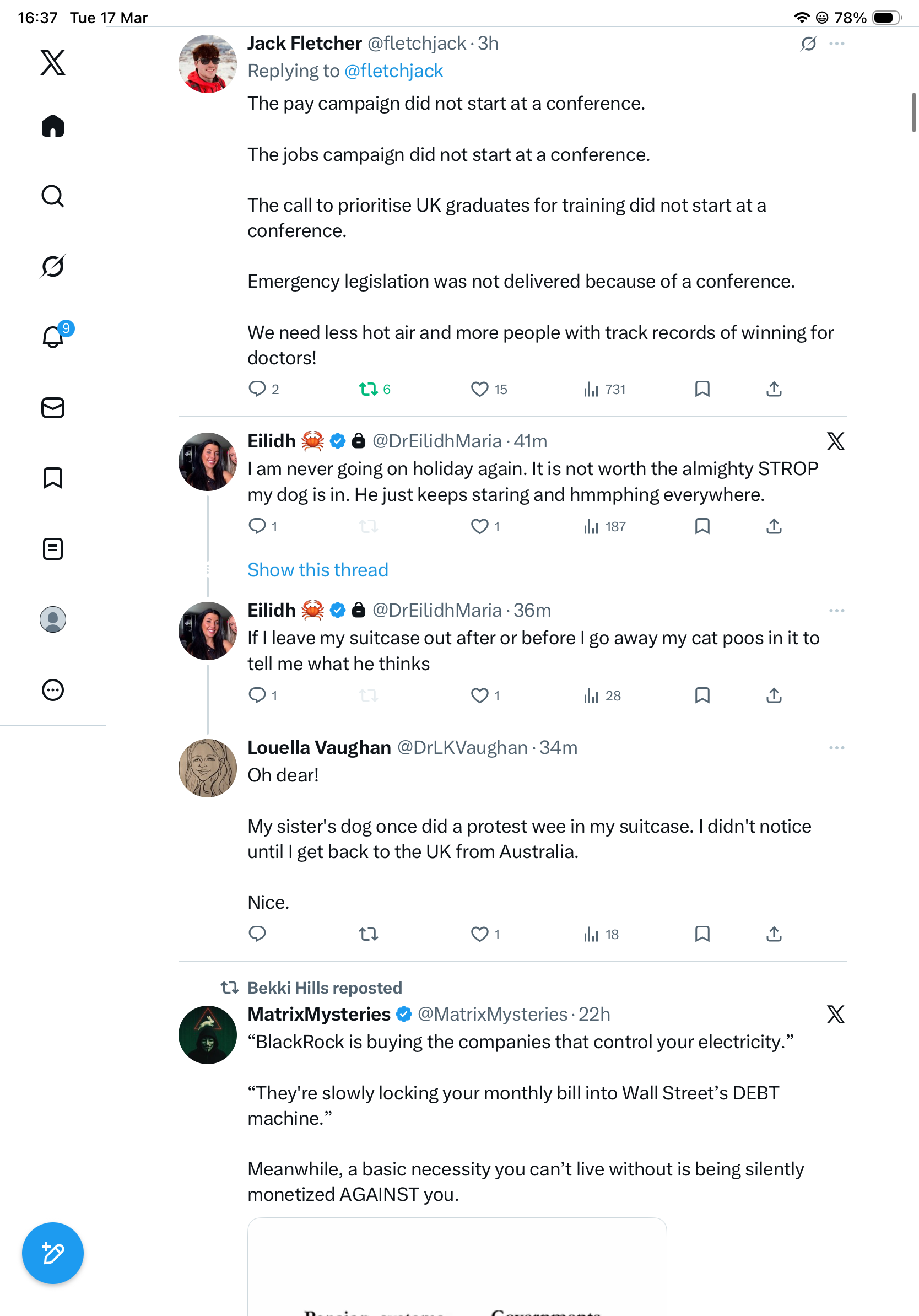This screenshot has width=919, height=1316.
Task: Click the vertical scrollbar on right edge
Action: click(914, 112)
